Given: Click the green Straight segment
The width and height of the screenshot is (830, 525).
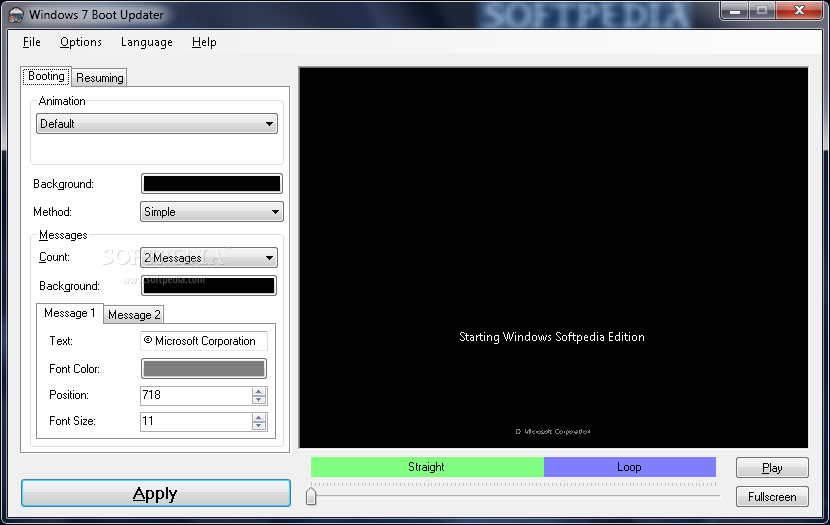Looking at the screenshot, I should point(427,467).
